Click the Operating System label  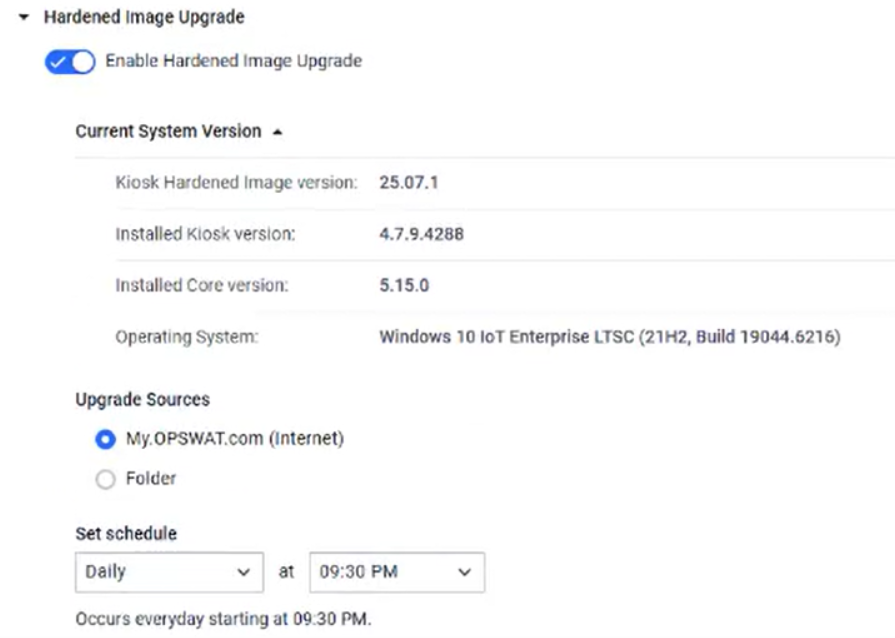tap(186, 337)
